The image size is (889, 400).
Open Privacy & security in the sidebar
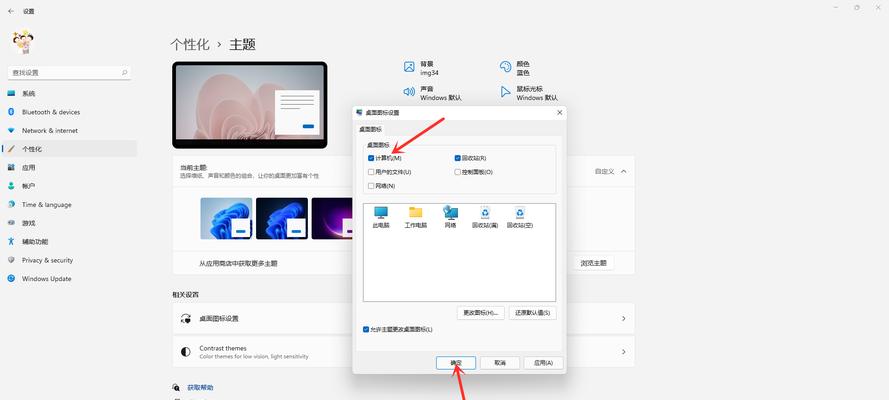point(69,260)
